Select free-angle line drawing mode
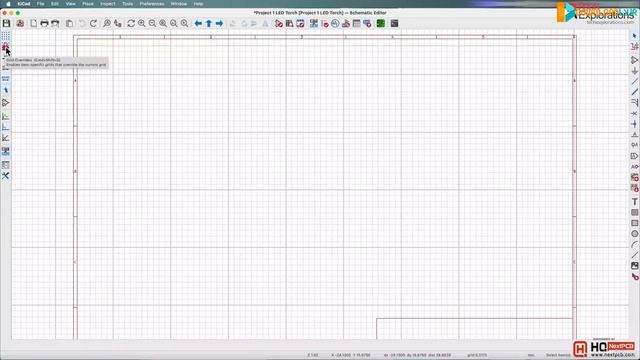 tap(5, 116)
